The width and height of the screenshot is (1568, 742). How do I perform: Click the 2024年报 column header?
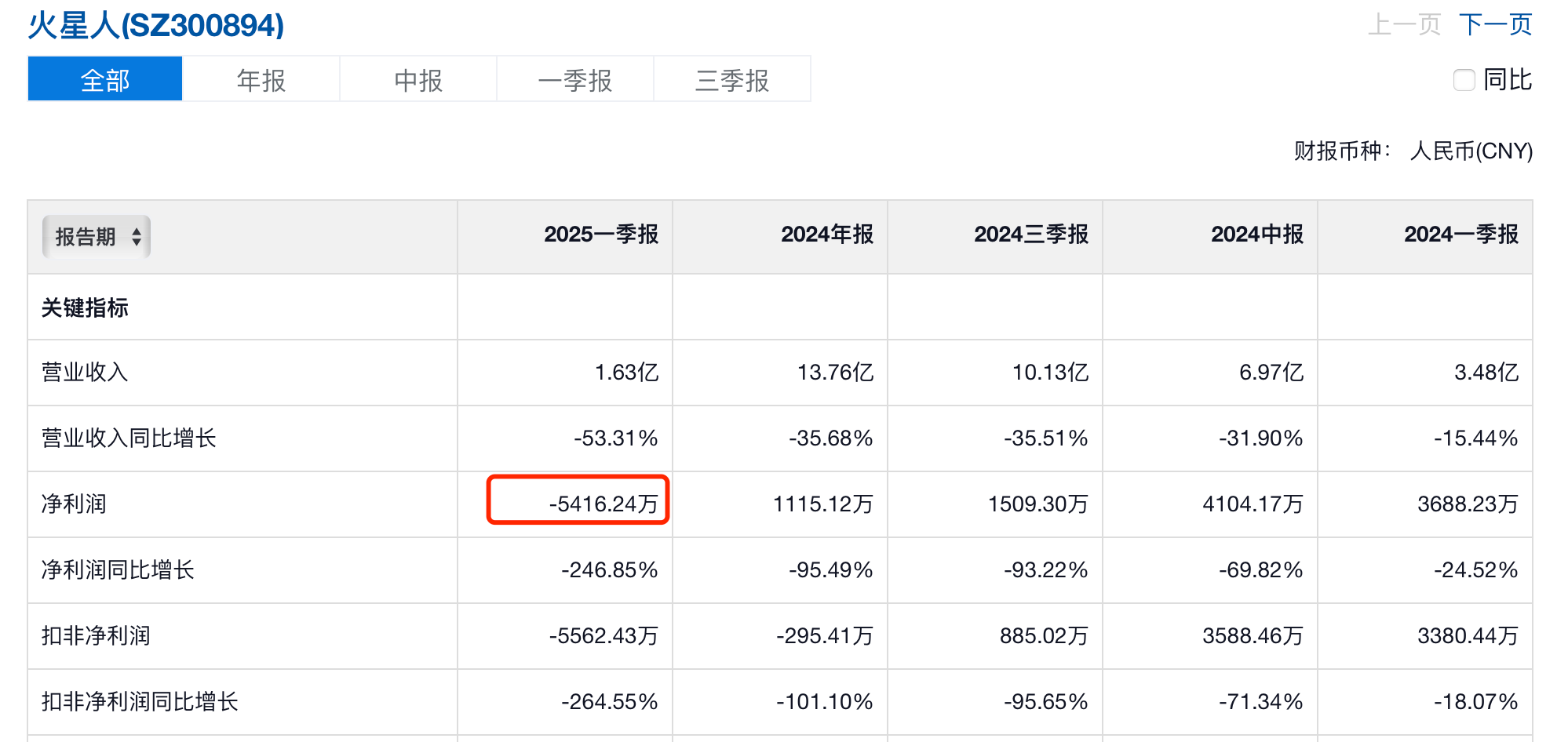tap(827, 235)
